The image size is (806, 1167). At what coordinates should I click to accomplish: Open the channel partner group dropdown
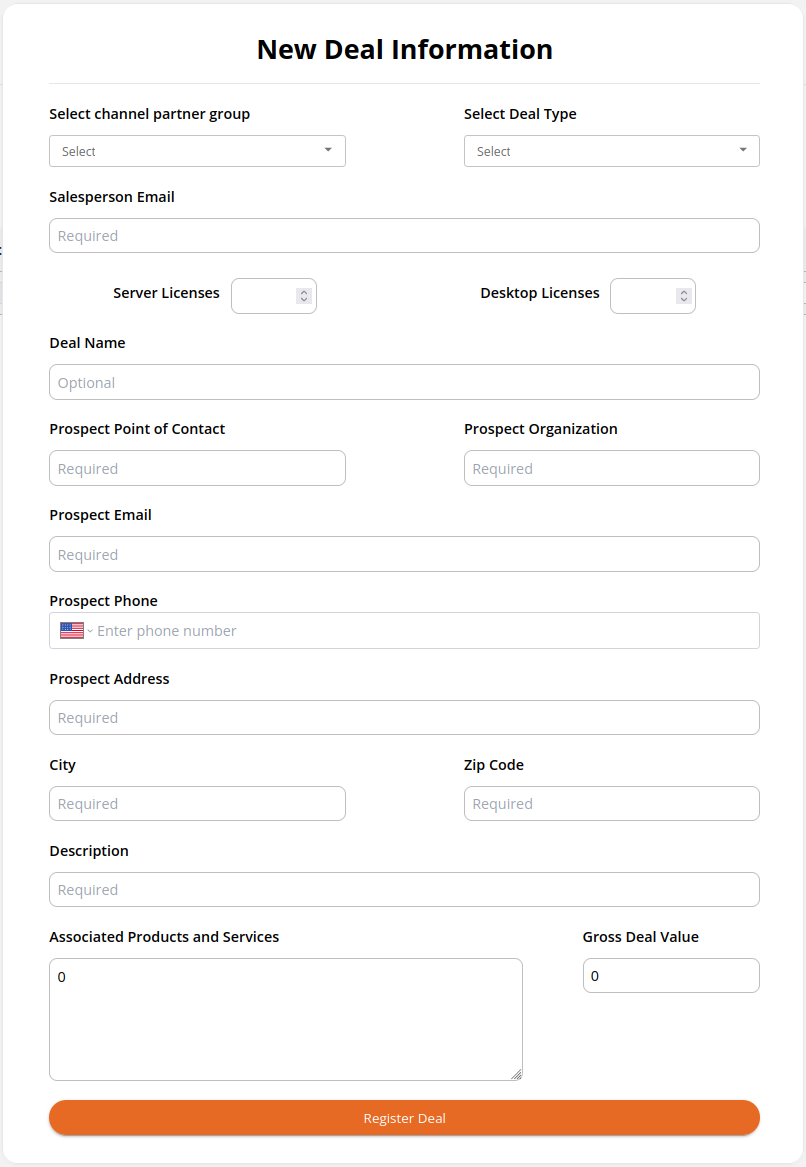pyautogui.click(x=197, y=151)
